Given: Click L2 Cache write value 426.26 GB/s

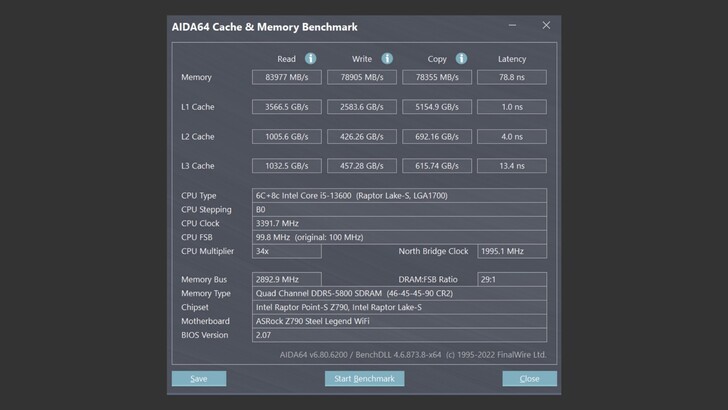Looking at the screenshot, I should point(362,137).
